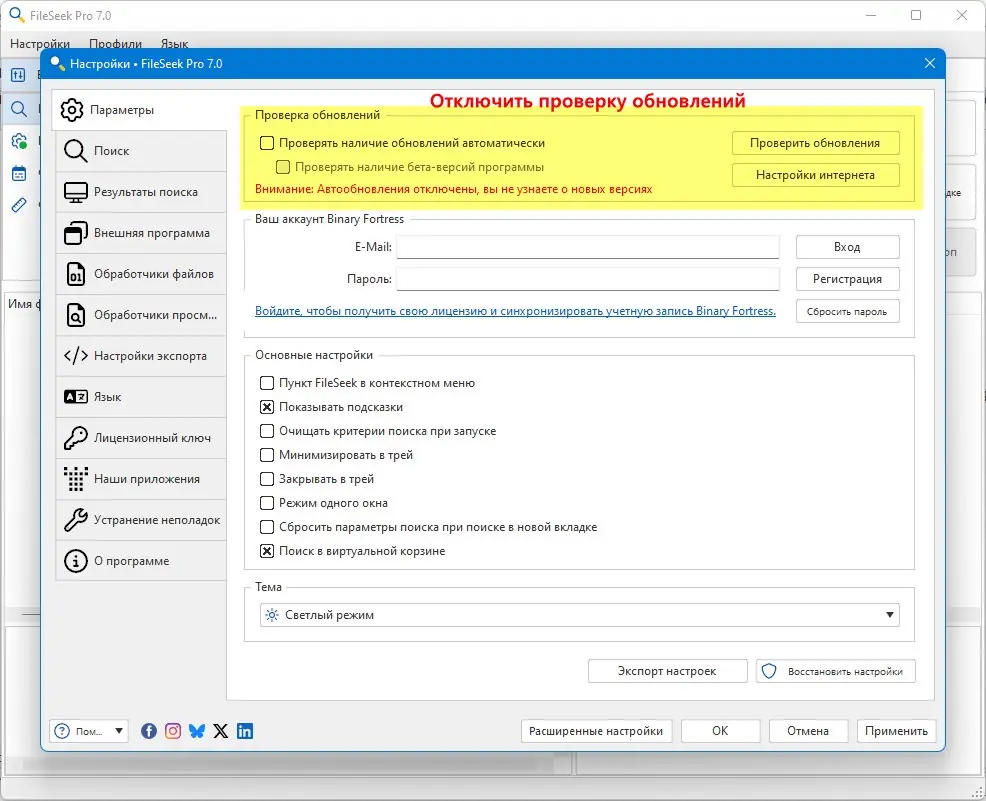
Task: Click the Регистрация button
Action: [x=847, y=279]
